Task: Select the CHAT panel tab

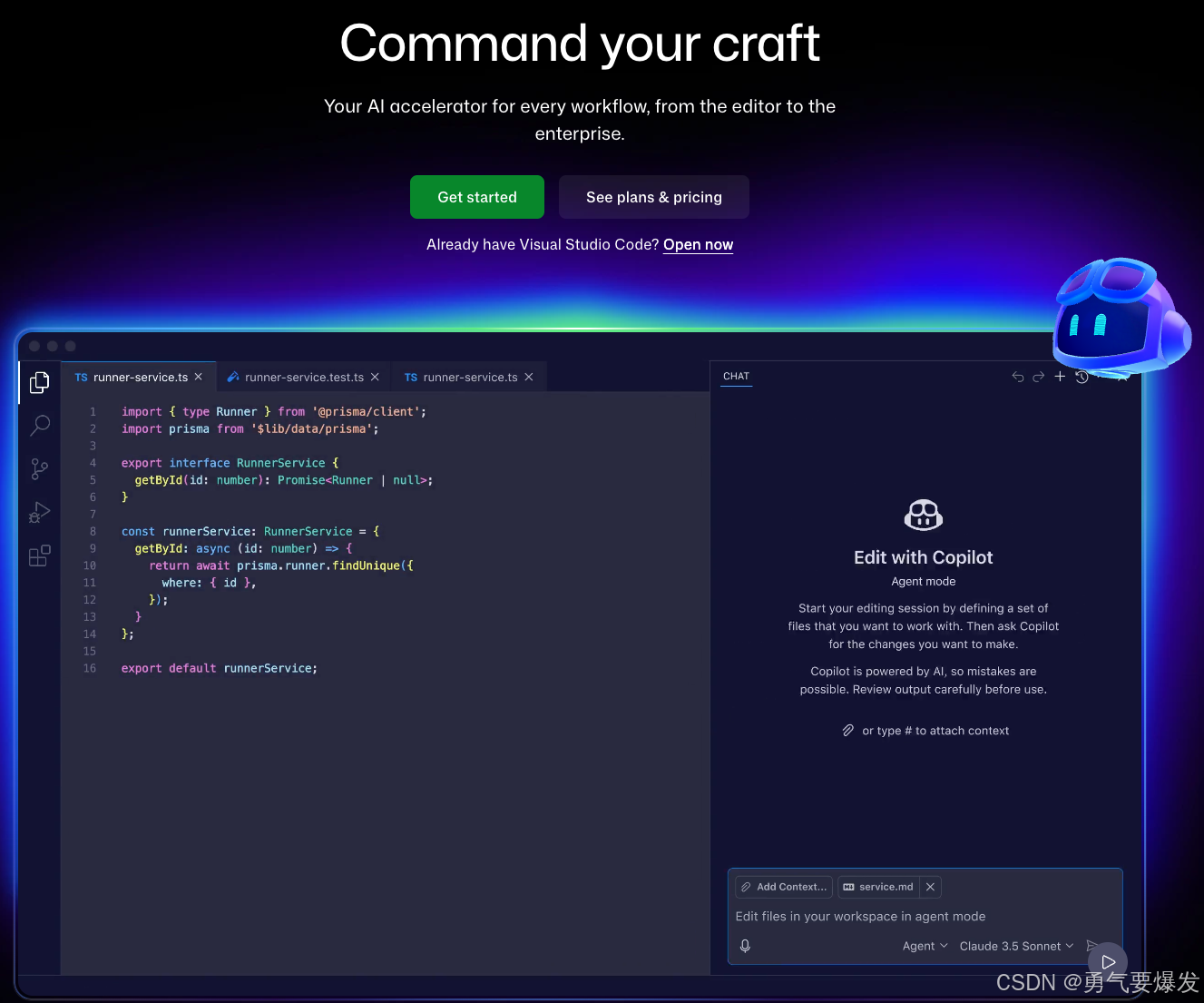Action: [x=737, y=376]
